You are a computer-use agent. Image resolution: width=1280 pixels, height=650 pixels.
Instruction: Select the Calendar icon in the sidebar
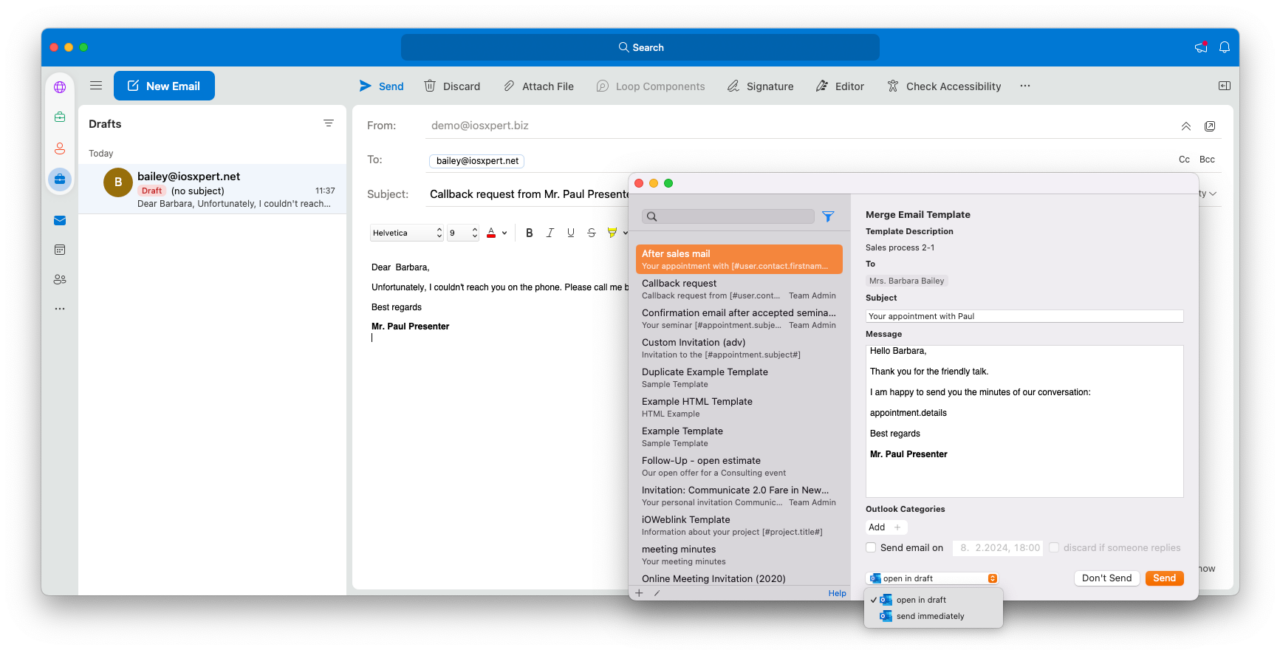59,249
